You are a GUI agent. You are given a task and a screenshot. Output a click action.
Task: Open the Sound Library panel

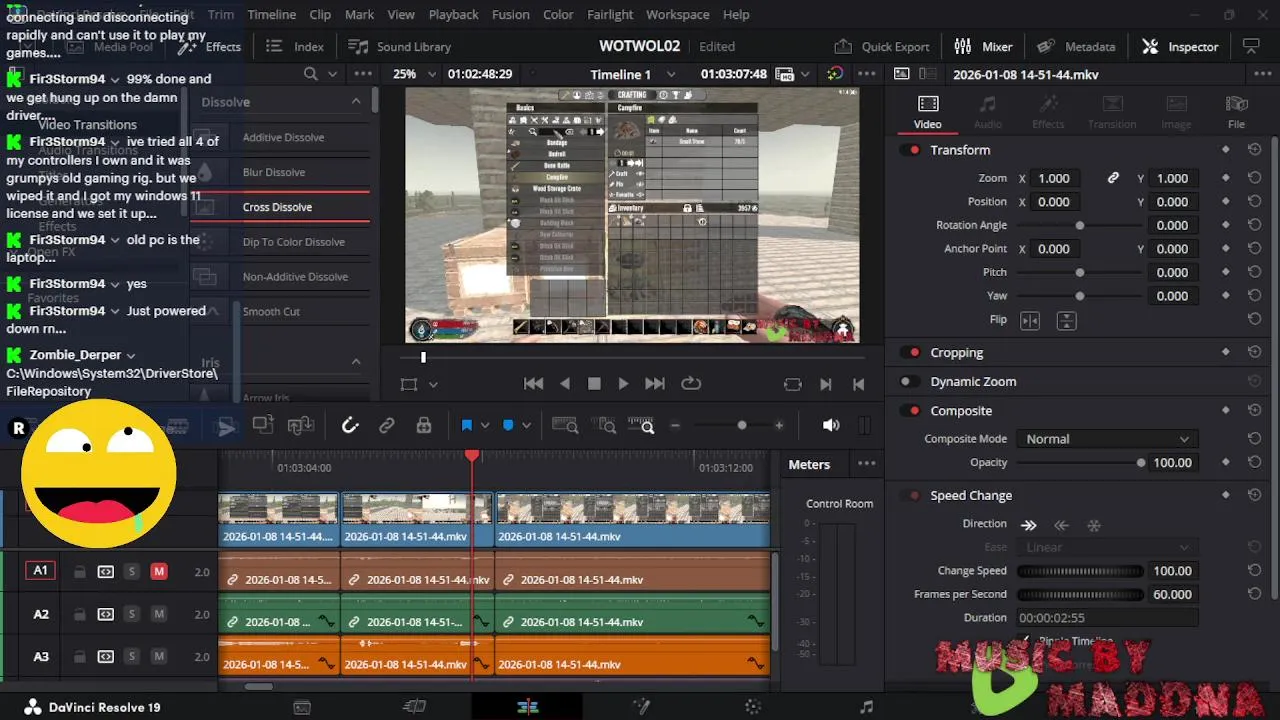[399, 46]
